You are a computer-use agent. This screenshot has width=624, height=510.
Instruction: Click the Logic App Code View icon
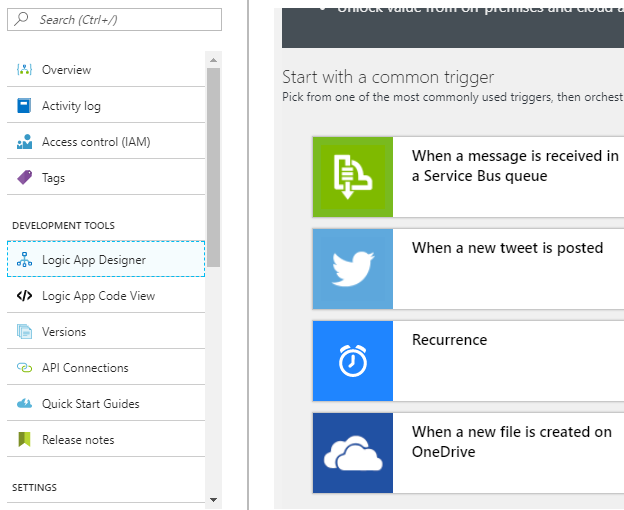tap(25, 296)
